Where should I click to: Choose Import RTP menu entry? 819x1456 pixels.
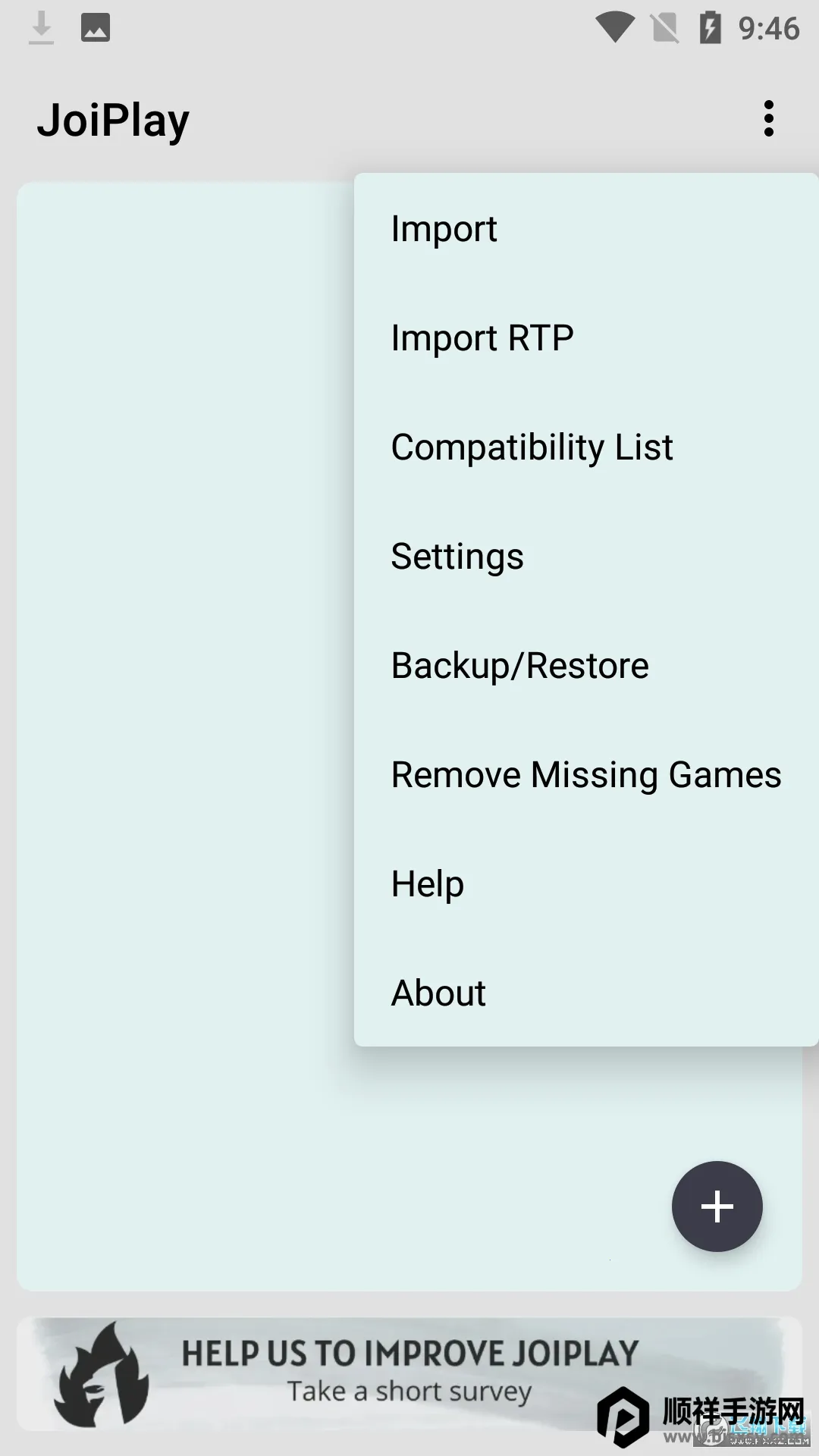pyautogui.click(x=482, y=338)
